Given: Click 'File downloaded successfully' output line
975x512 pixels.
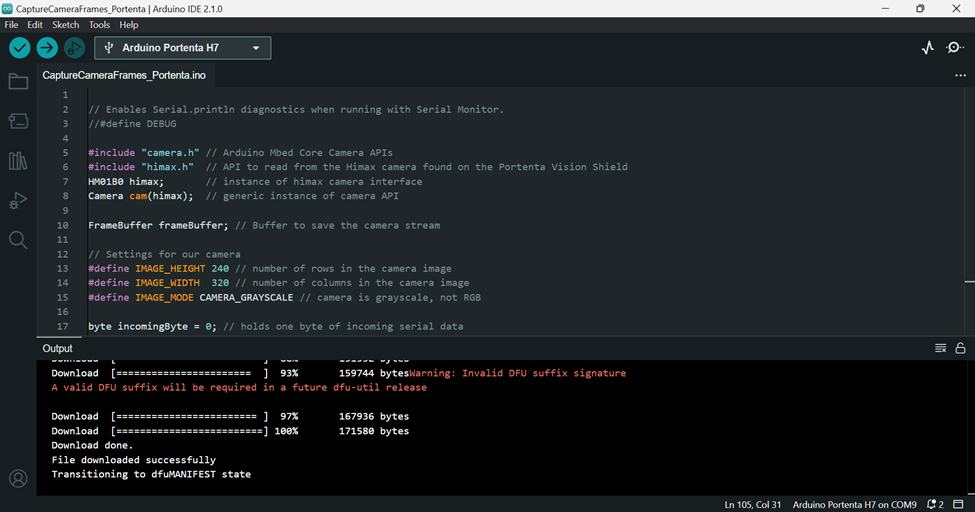Looking at the screenshot, I should [134, 460].
